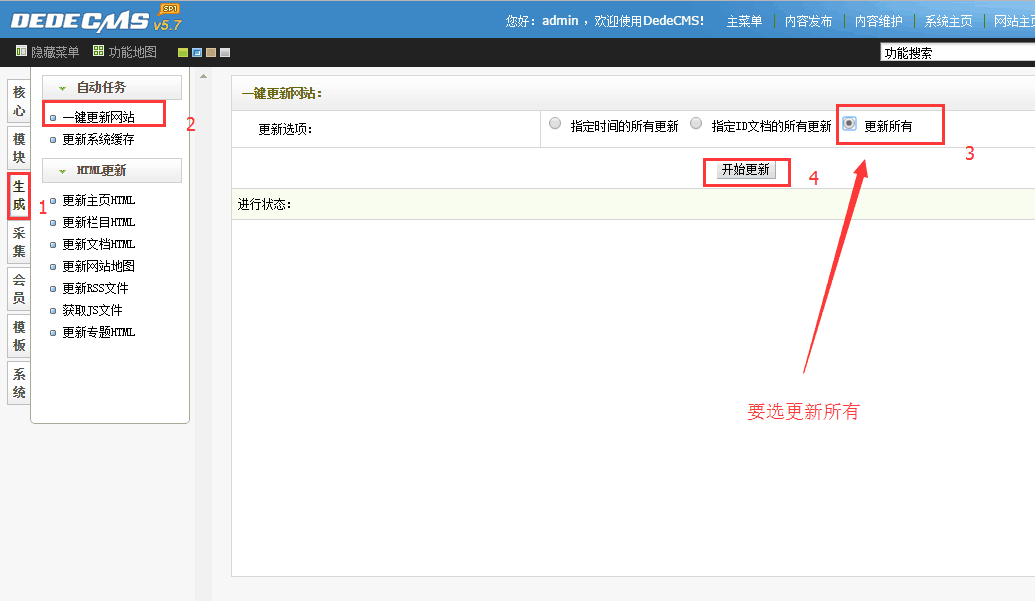Open 更新专题HTML in the sidebar

coord(98,332)
